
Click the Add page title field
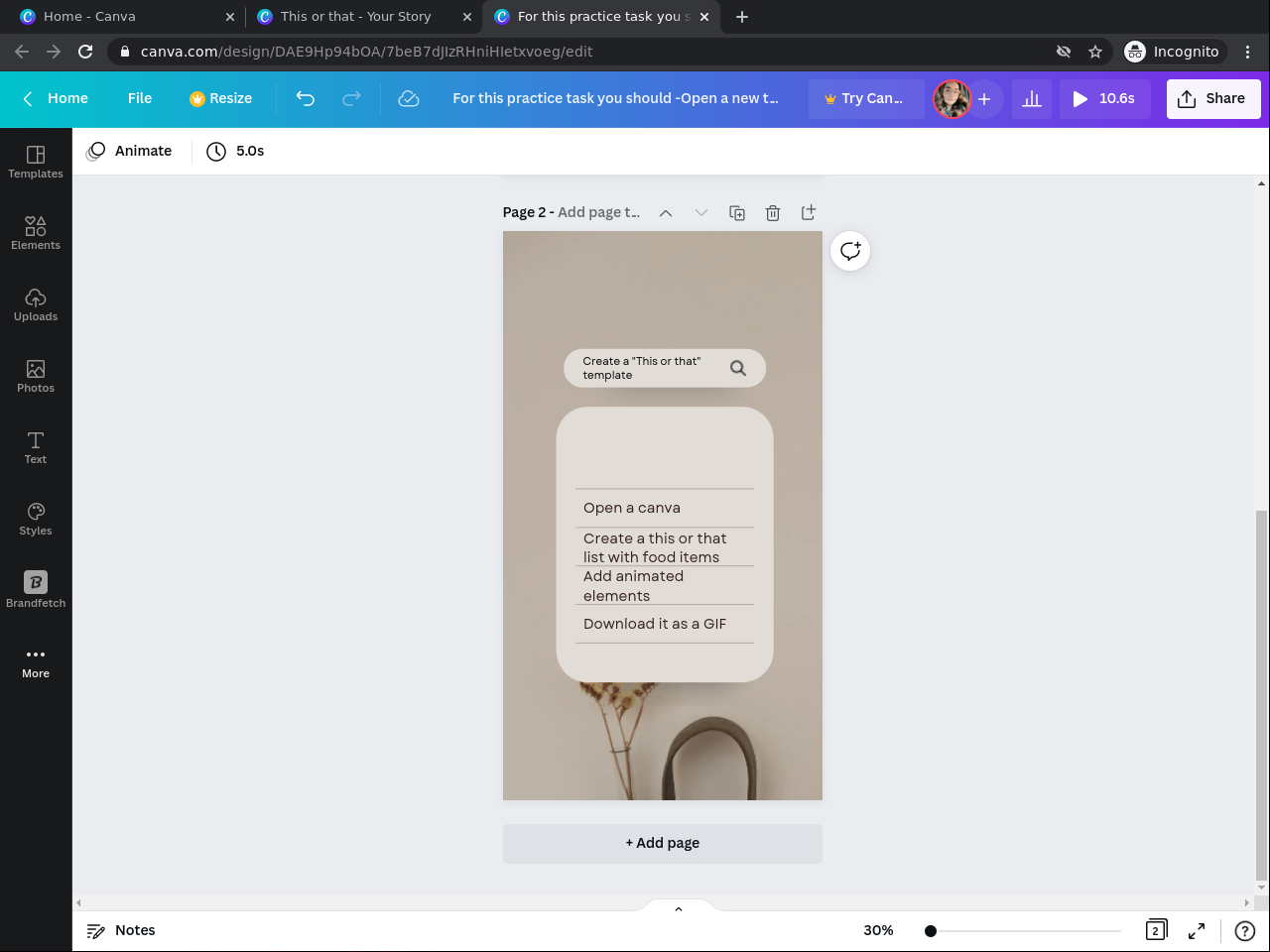tap(598, 212)
